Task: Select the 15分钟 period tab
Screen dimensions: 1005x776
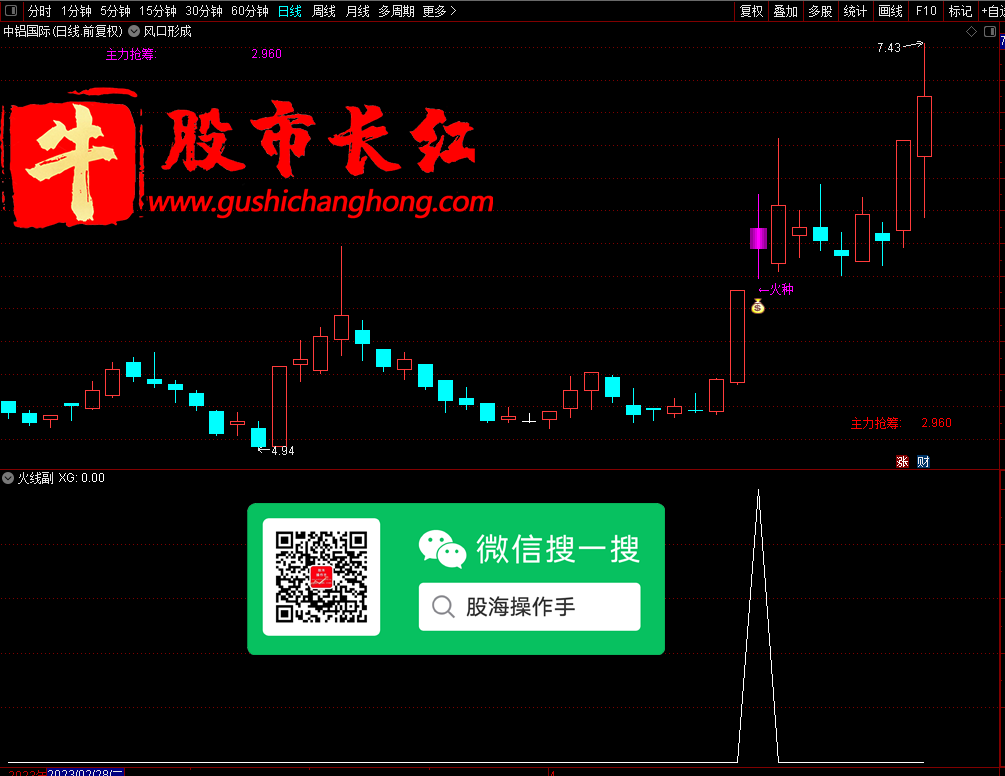Action: (x=158, y=11)
